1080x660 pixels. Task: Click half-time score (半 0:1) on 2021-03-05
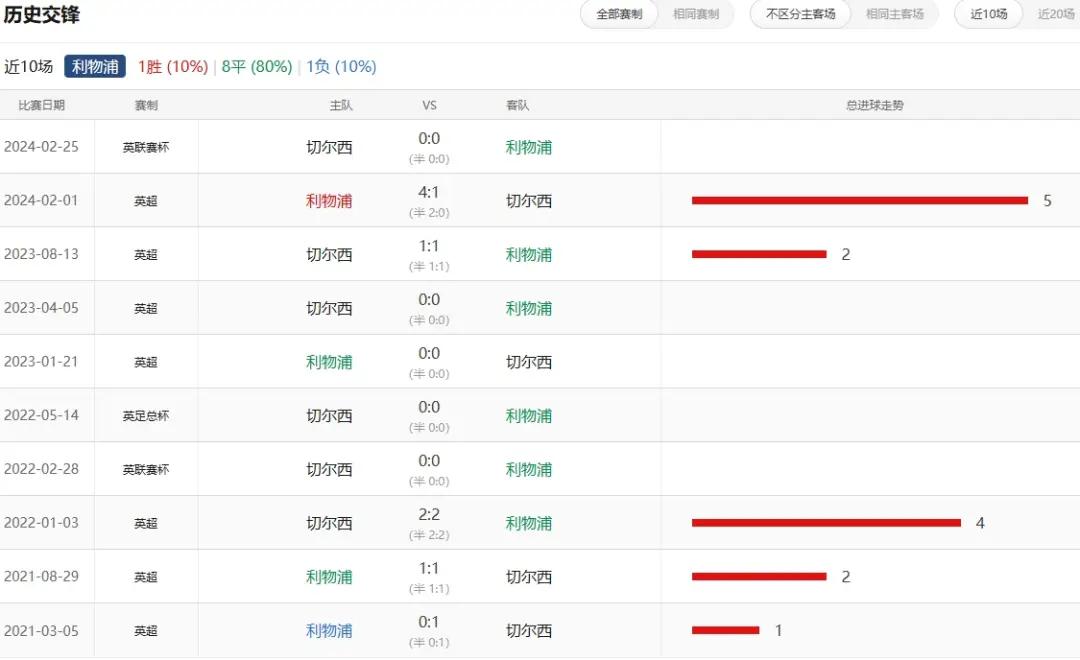[429, 643]
